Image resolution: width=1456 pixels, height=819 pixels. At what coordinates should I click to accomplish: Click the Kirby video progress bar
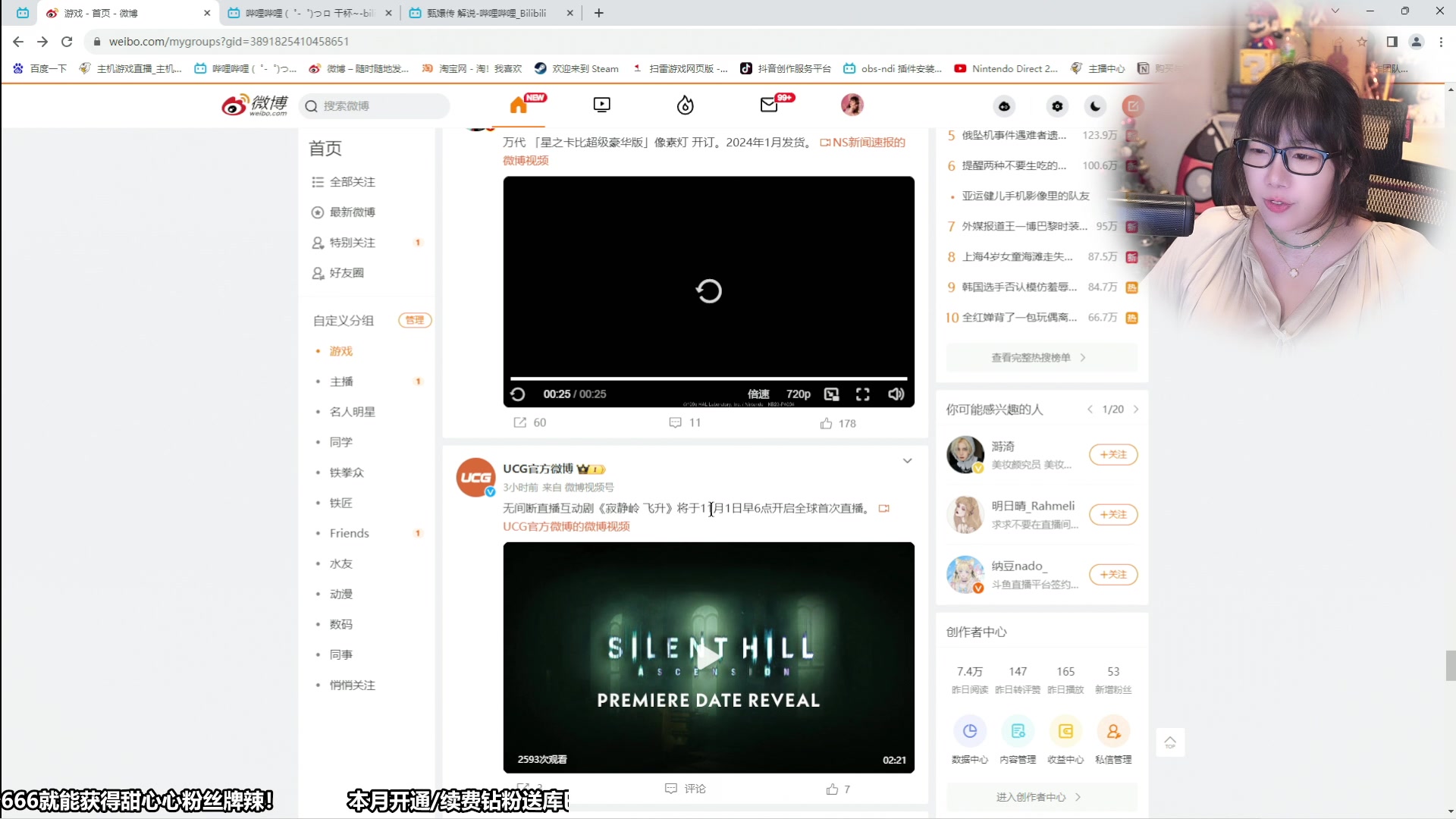click(709, 377)
